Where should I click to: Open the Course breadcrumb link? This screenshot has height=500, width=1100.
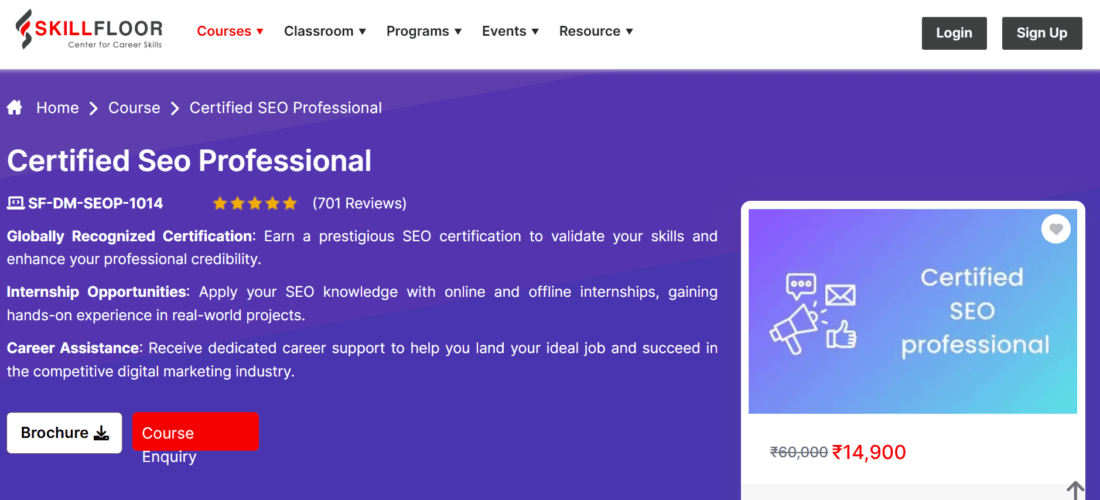134,108
